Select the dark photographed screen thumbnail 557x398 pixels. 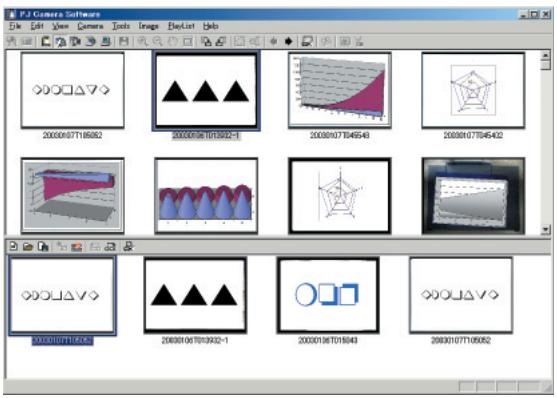(473, 196)
